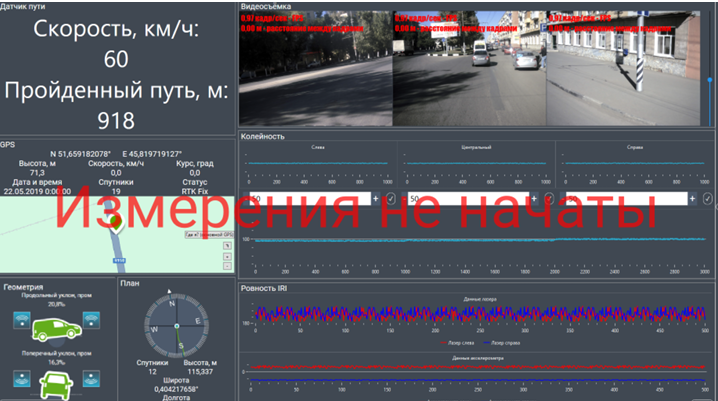718x401 pixels.
Task: Click the speed value 60
Action: [116, 60]
